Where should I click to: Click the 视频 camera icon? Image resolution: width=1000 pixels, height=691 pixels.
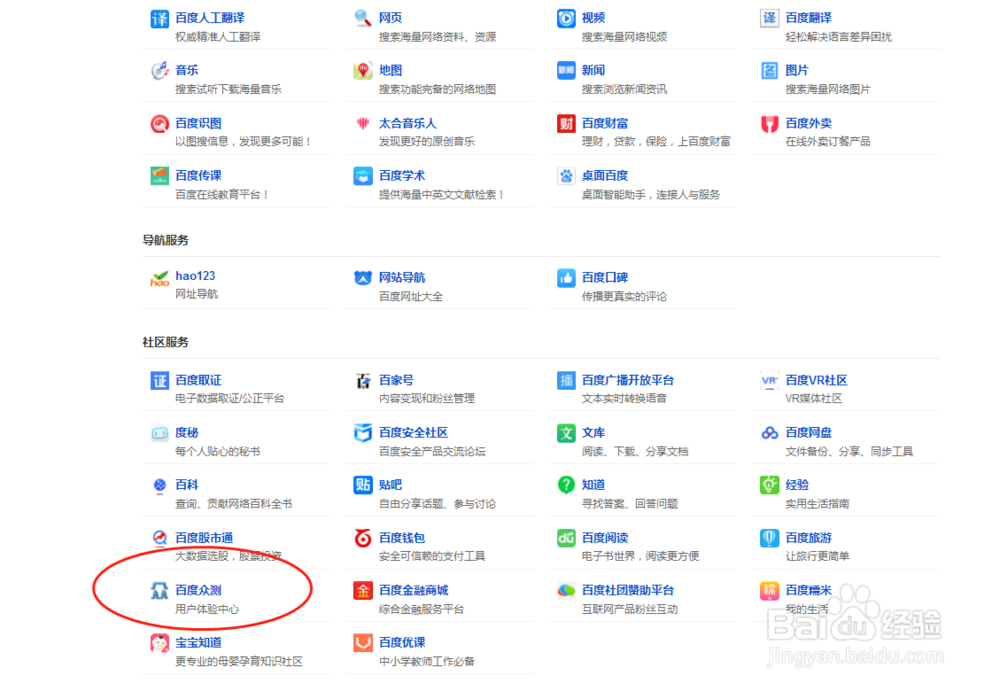point(566,19)
